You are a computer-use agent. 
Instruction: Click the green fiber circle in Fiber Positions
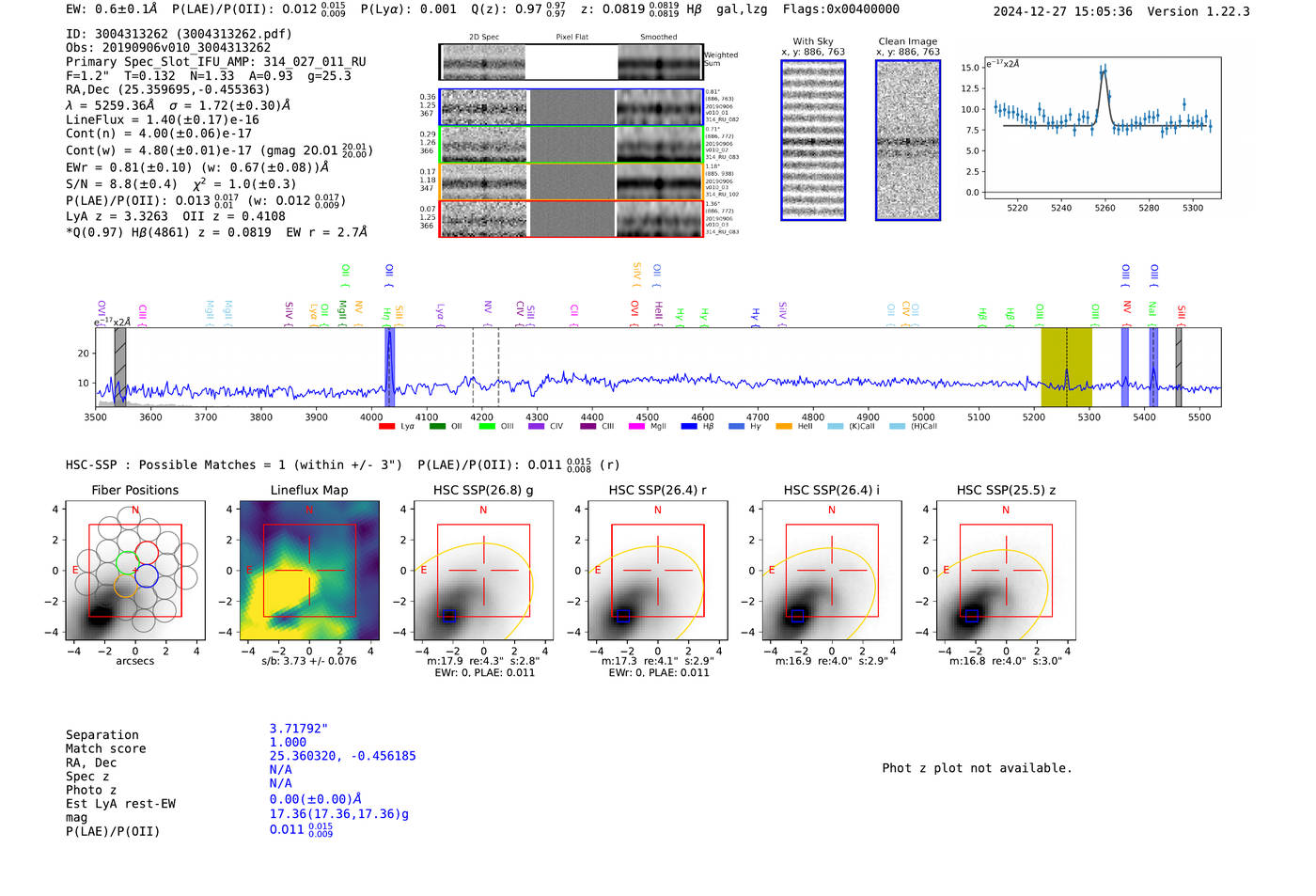pos(126,564)
